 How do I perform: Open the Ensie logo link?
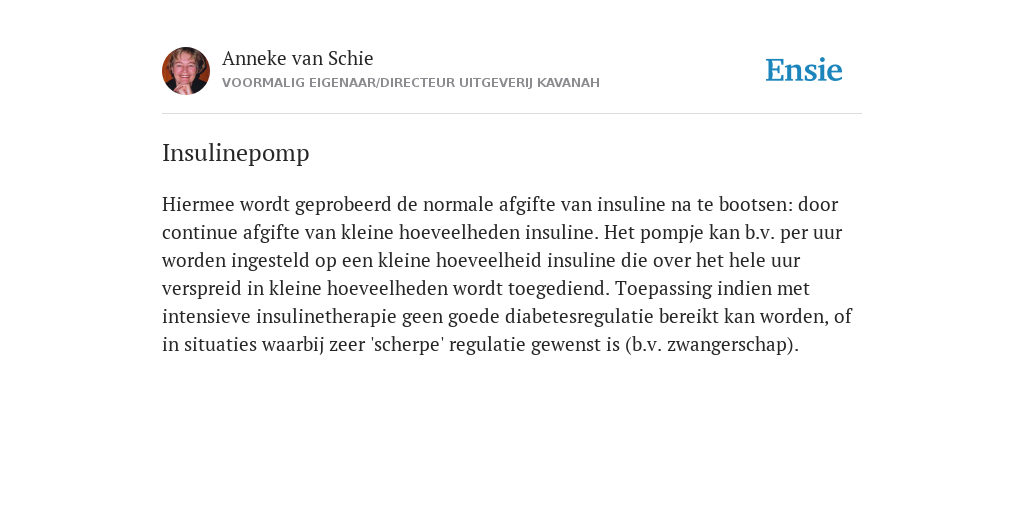pyautogui.click(x=804, y=70)
